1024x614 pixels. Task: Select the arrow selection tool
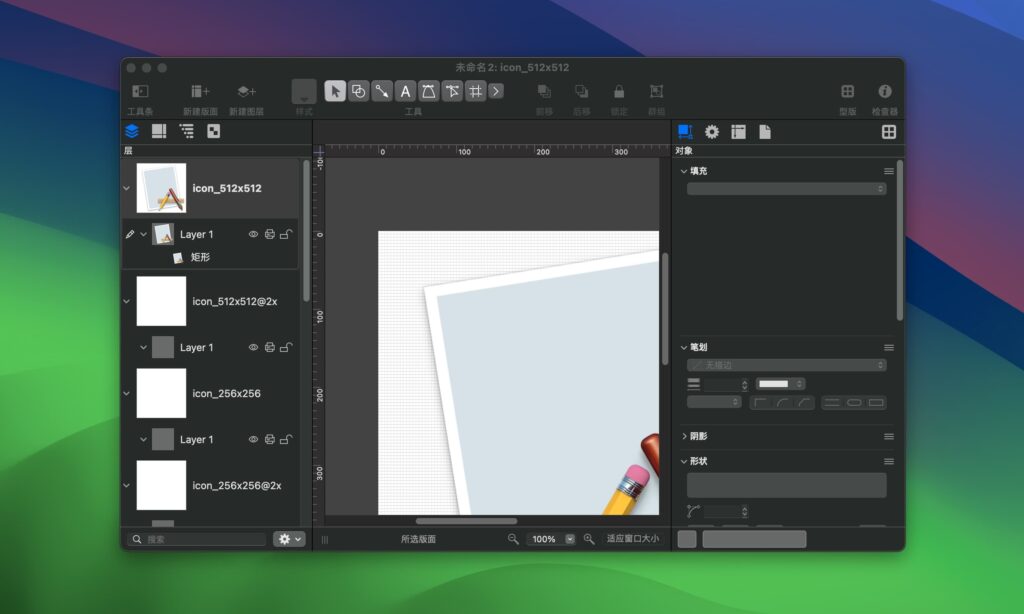click(337, 91)
